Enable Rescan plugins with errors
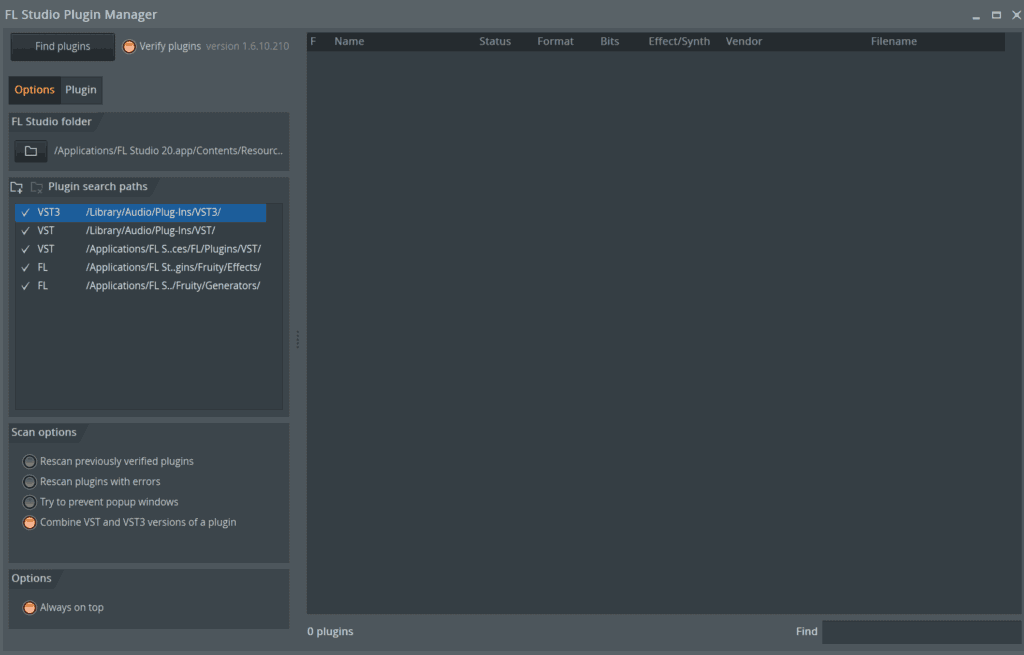This screenshot has height=655, width=1024. click(x=30, y=482)
